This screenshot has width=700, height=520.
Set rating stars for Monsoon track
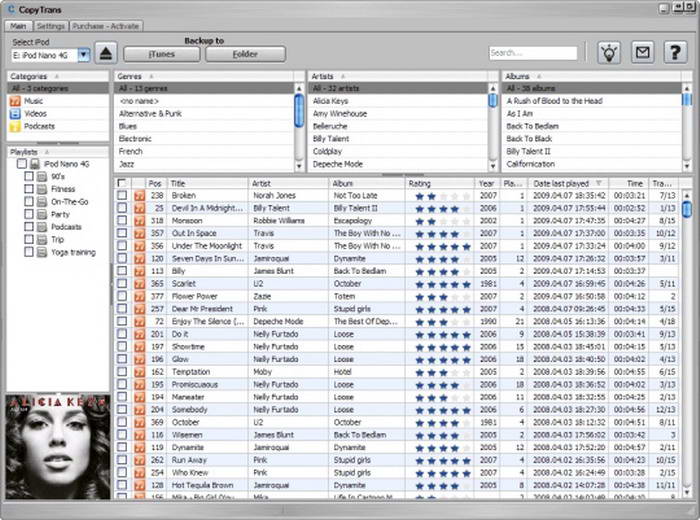pyautogui.click(x=438, y=221)
